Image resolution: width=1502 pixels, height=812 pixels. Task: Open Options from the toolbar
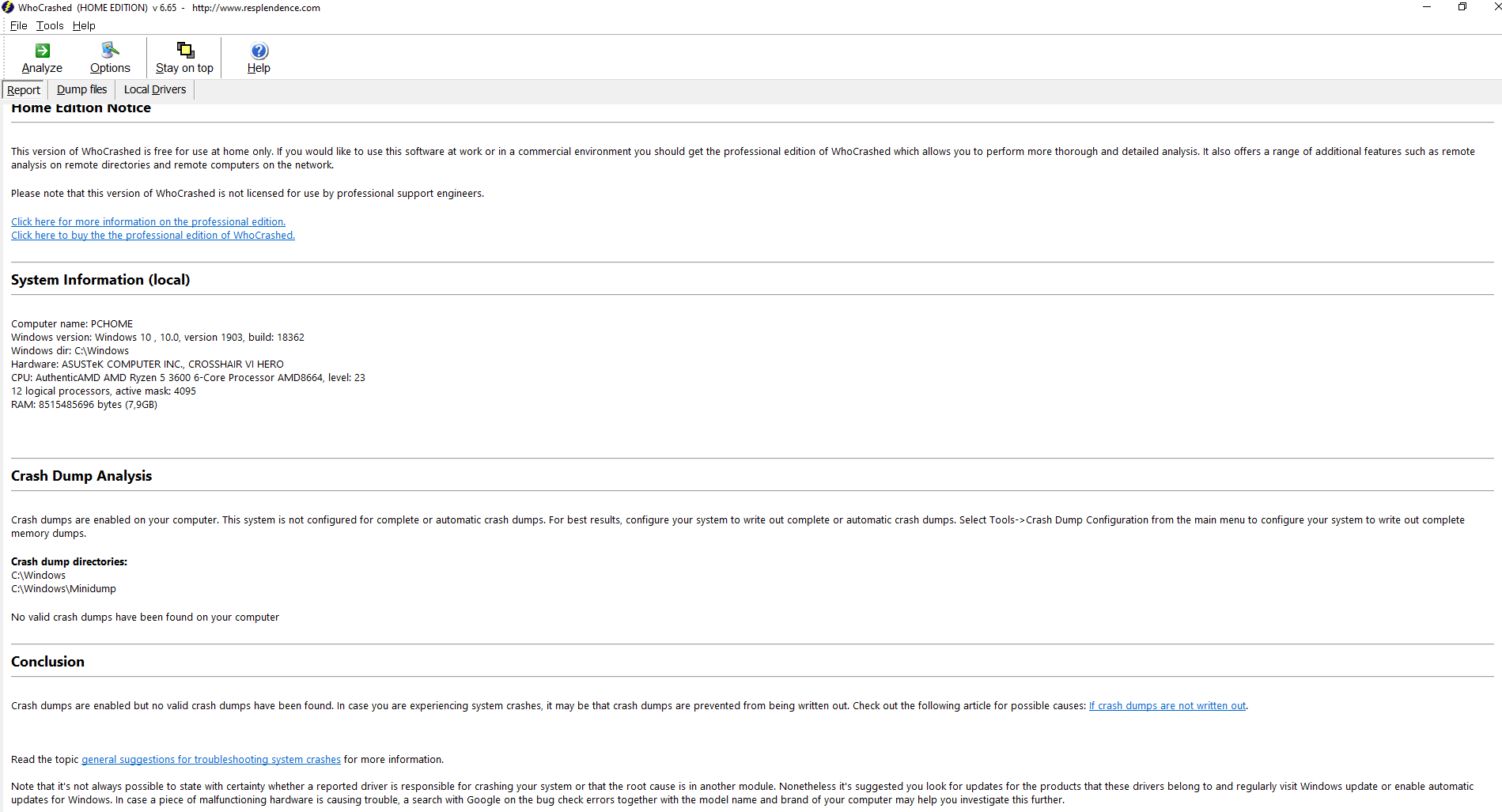point(110,51)
